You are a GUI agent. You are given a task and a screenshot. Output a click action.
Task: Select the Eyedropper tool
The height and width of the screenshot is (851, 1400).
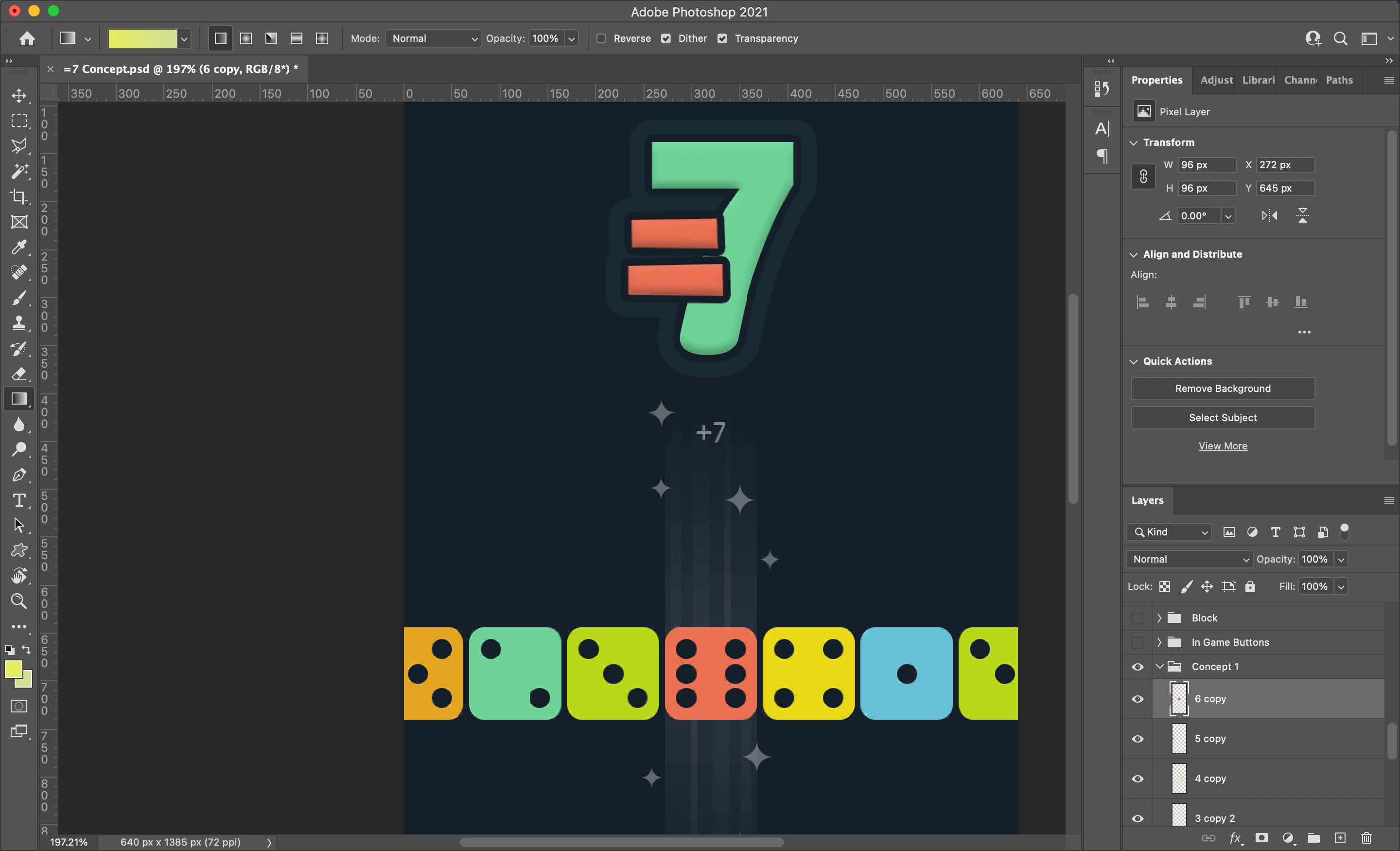(19, 248)
